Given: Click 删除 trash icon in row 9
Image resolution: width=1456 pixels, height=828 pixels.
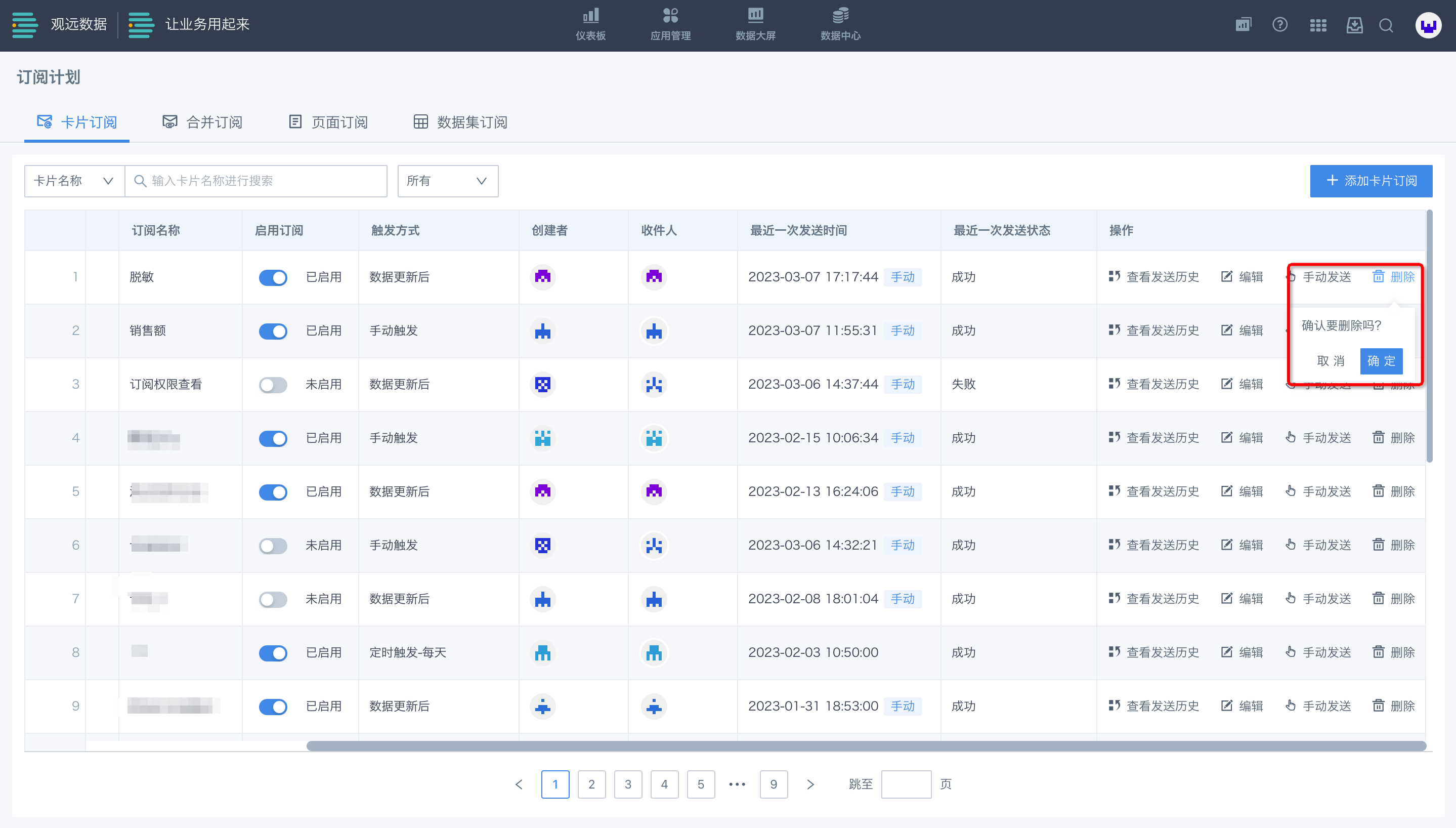Looking at the screenshot, I should 1378,706.
